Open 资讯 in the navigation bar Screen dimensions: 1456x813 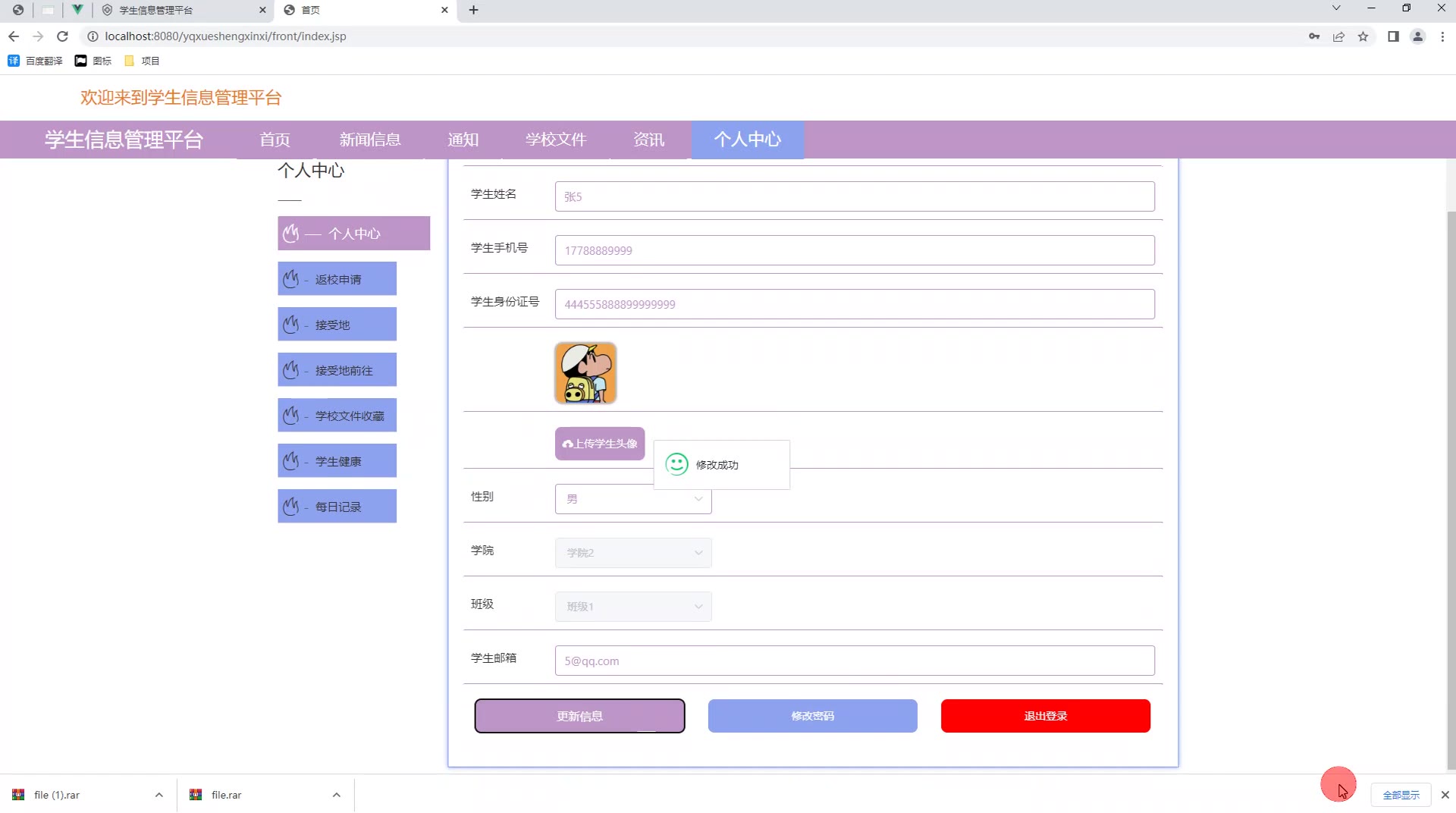648,140
